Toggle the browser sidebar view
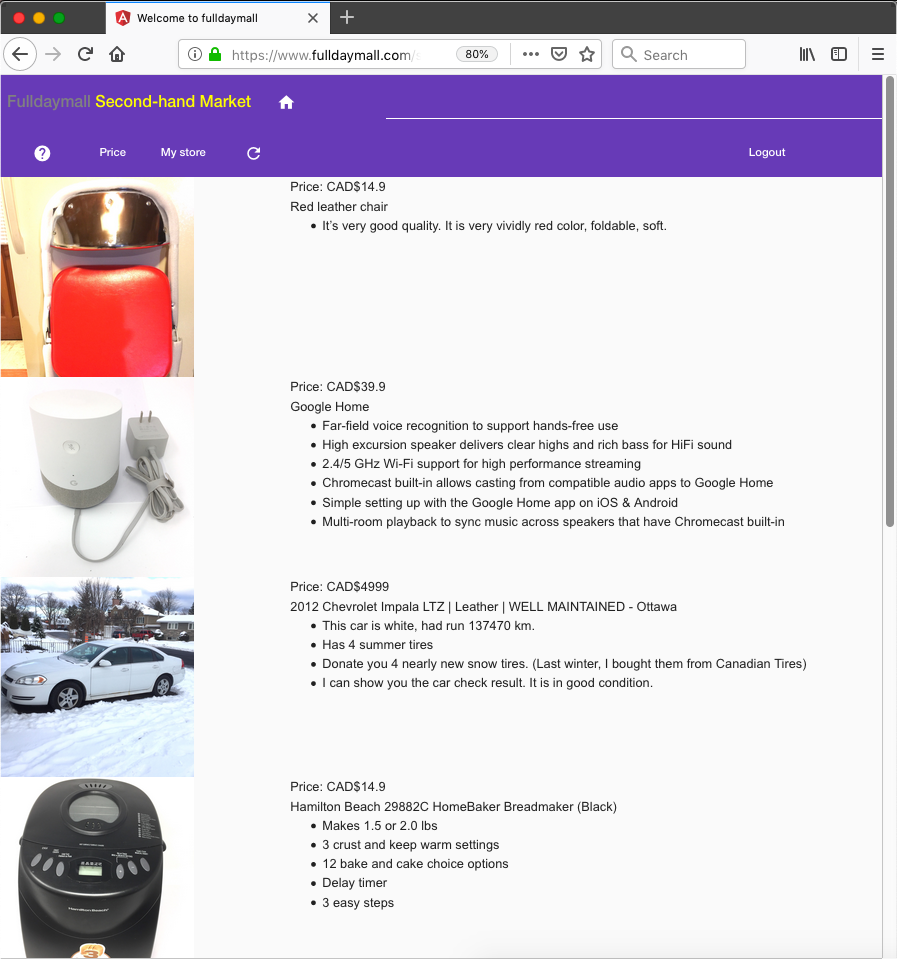The image size is (897, 959). click(840, 54)
